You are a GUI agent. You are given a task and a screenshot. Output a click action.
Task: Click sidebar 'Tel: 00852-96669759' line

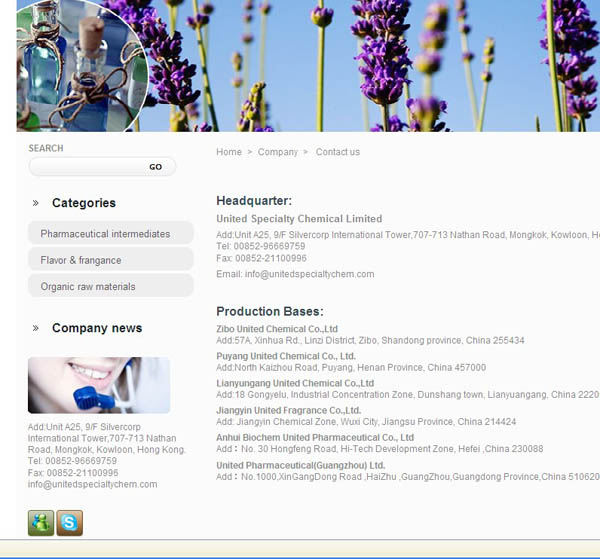[x=72, y=461]
